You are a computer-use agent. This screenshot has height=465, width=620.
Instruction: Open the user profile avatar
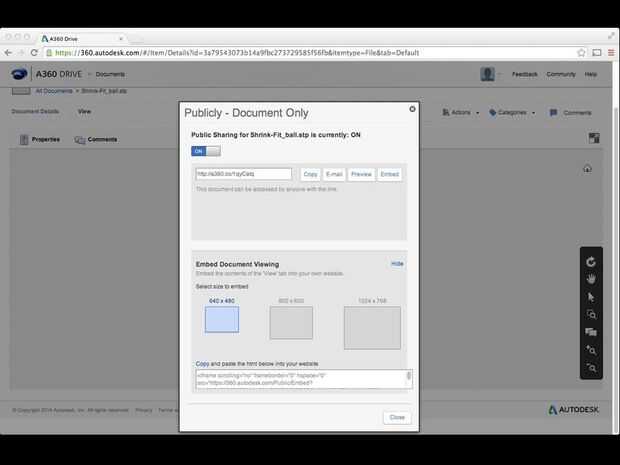pos(487,74)
